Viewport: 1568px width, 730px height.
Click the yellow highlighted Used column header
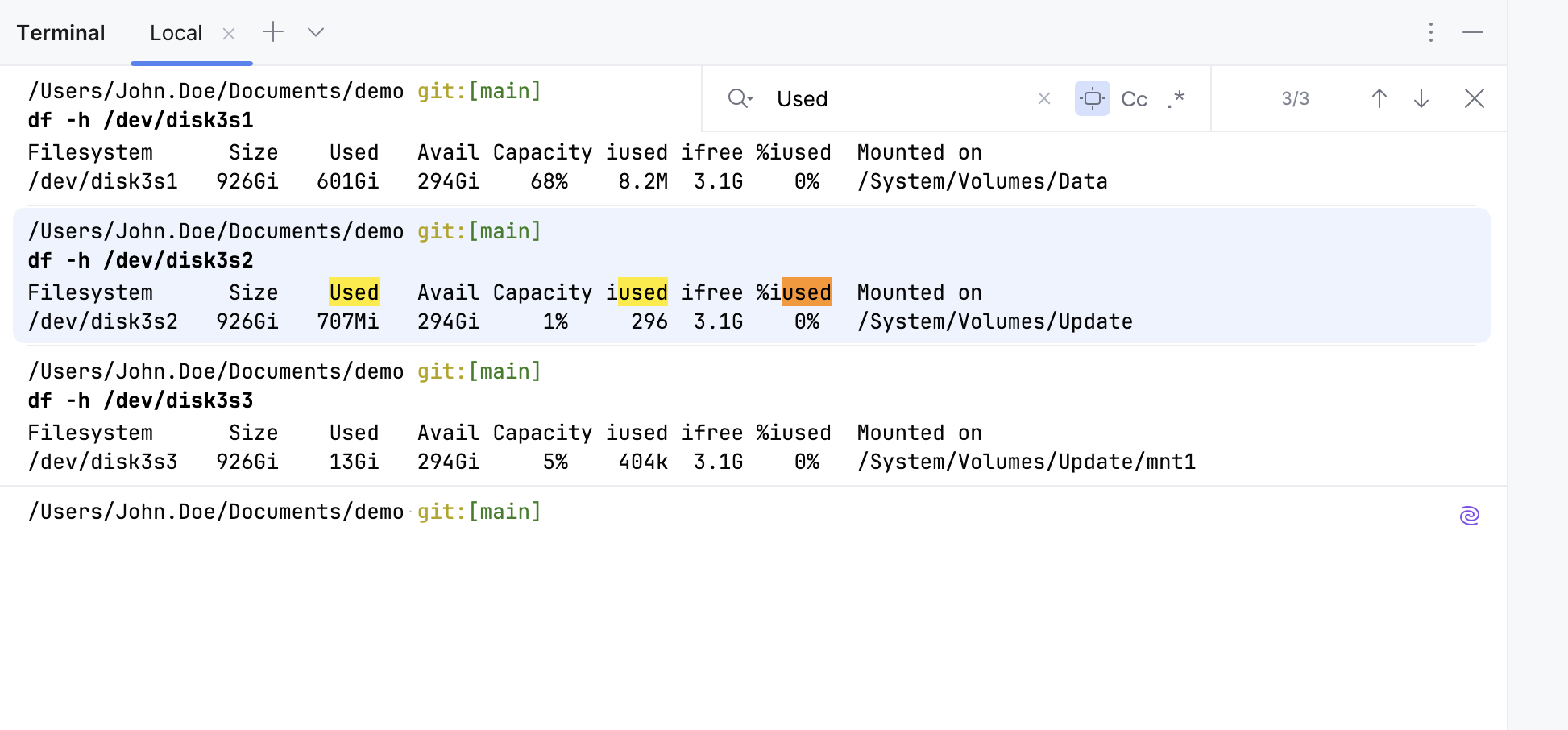click(354, 292)
